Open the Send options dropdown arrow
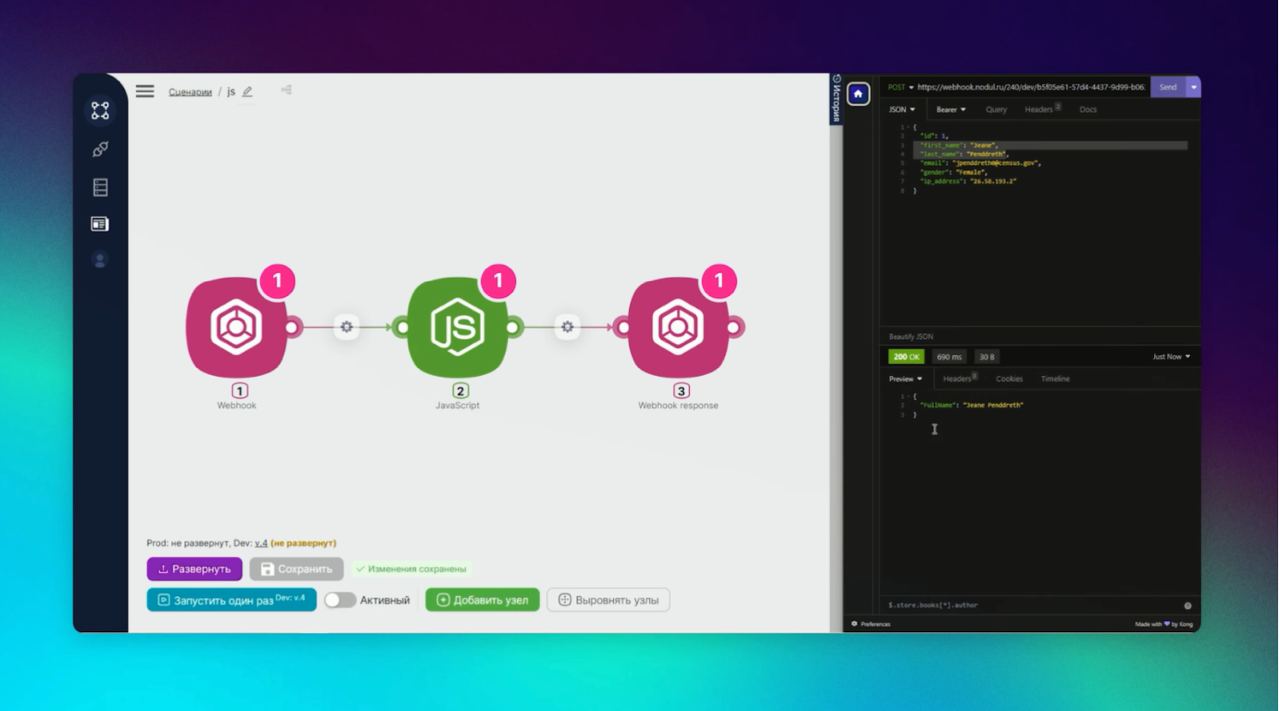This screenshot has height=711, width=1280. coord(1193,87)
